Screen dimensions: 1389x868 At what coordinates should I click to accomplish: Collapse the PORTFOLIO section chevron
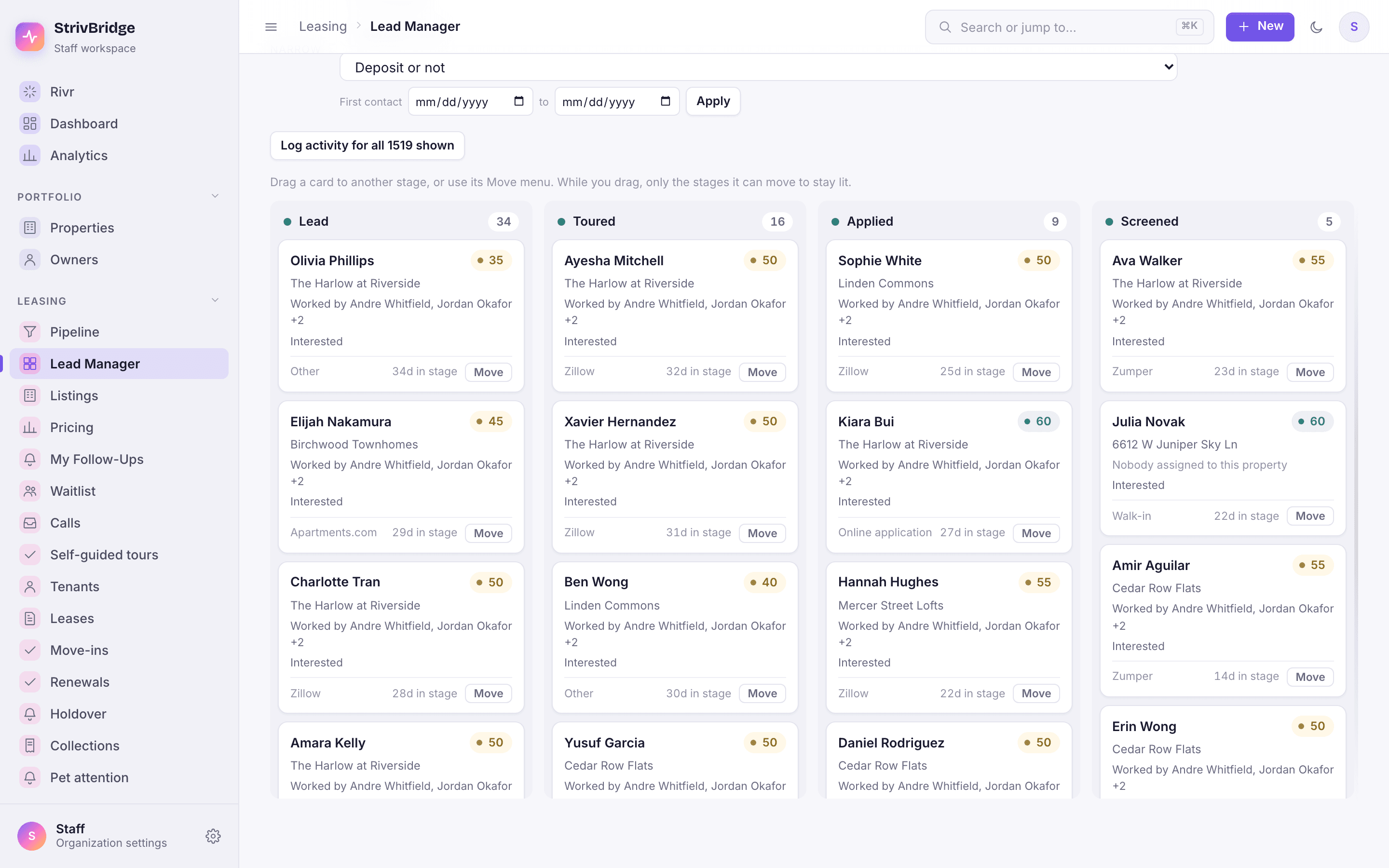point(215,196)
